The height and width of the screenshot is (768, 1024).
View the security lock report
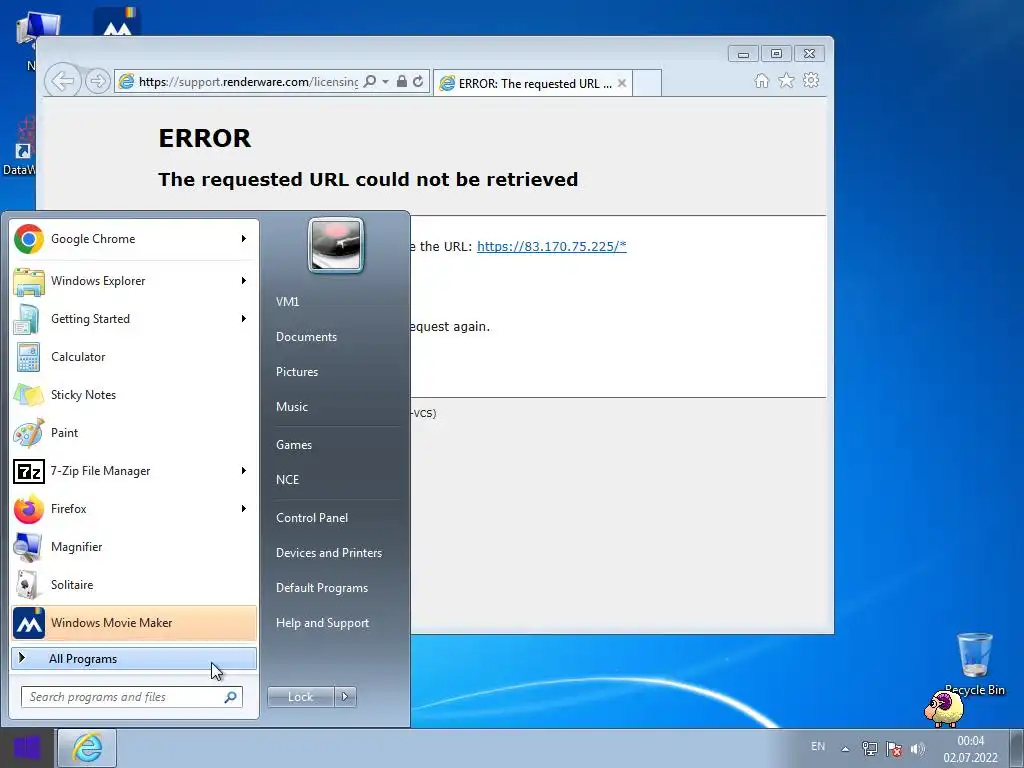click(x=402, y=82)
